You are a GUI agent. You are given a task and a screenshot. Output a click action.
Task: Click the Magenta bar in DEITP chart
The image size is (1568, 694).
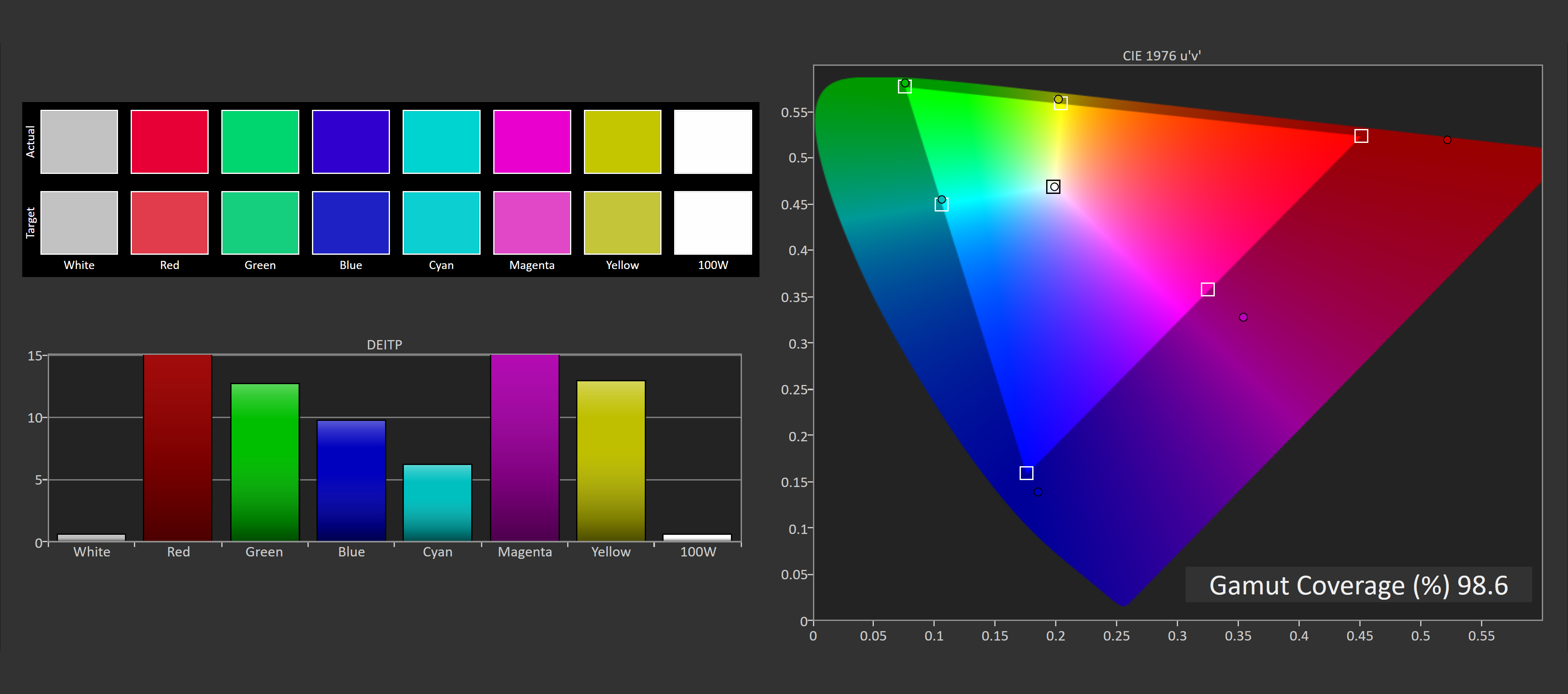(x=525, y=447)
